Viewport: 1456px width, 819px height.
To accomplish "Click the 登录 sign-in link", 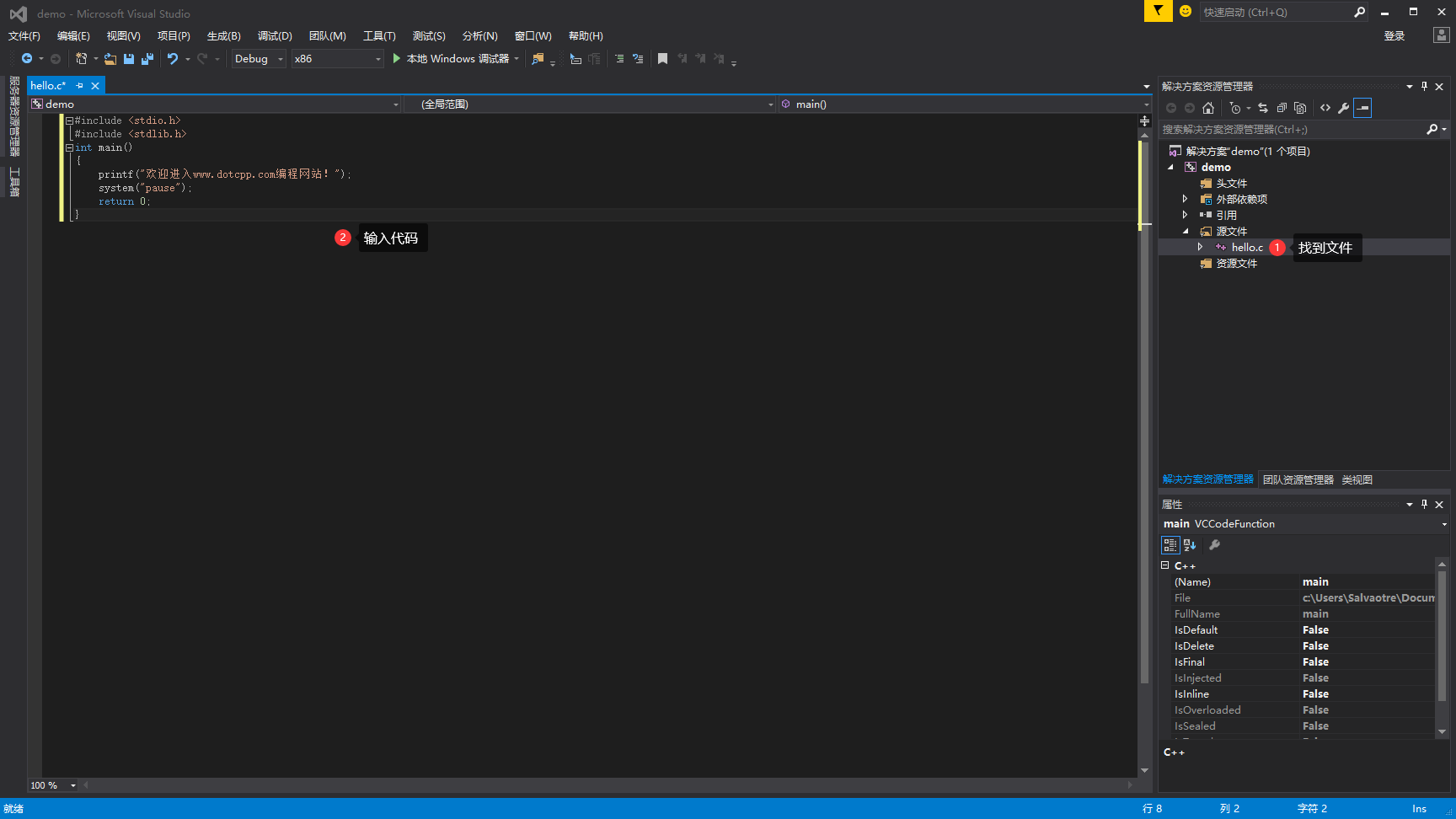I will (x=1394, y=36).
